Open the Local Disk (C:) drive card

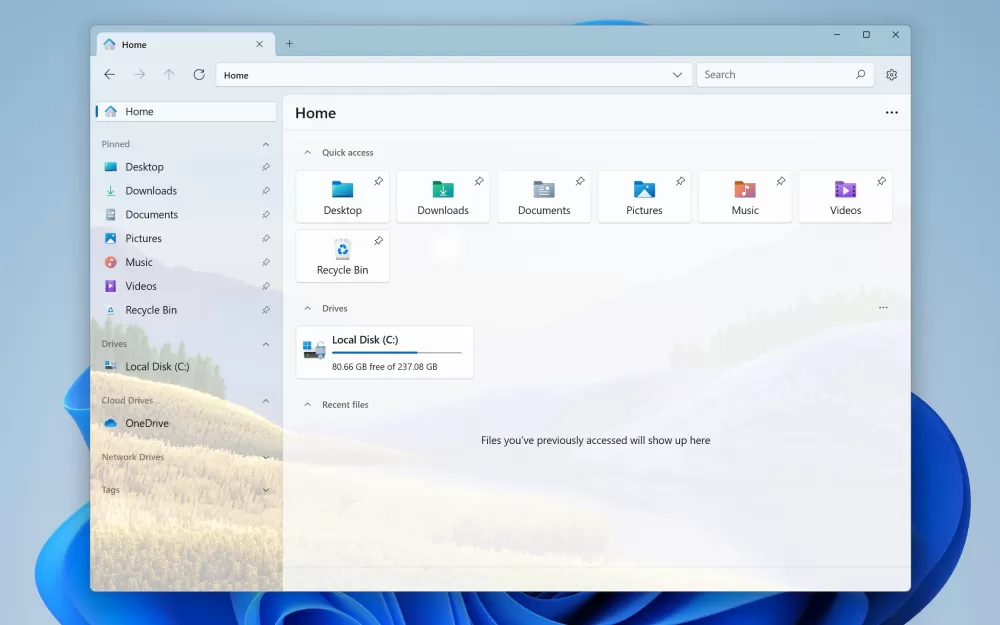(x=385, y=352)
